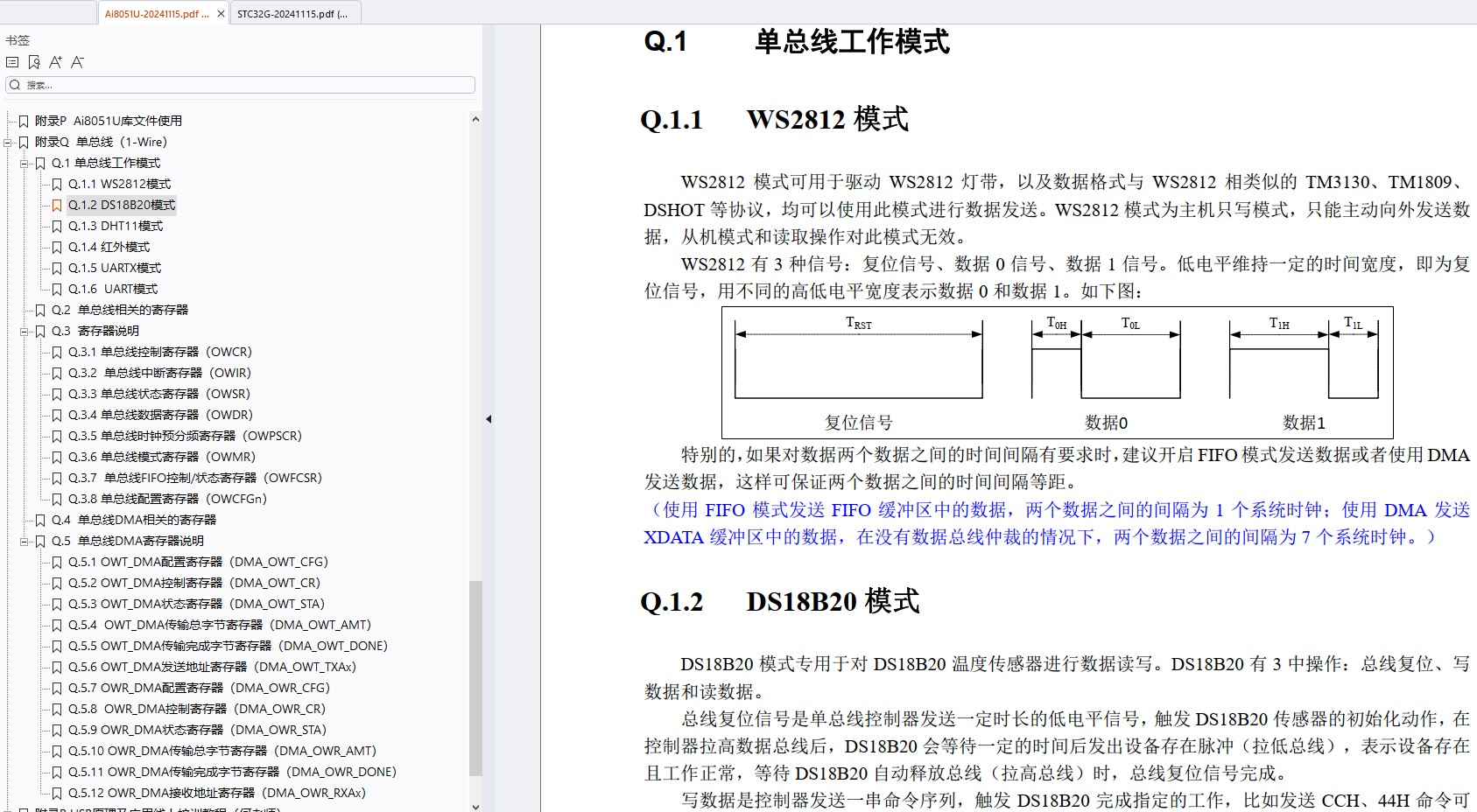The image size is (1477, 812).
Task: Open bookmark Q.3.1 单总线控制寄存器 (OWCR)
Action: [160, 352]
